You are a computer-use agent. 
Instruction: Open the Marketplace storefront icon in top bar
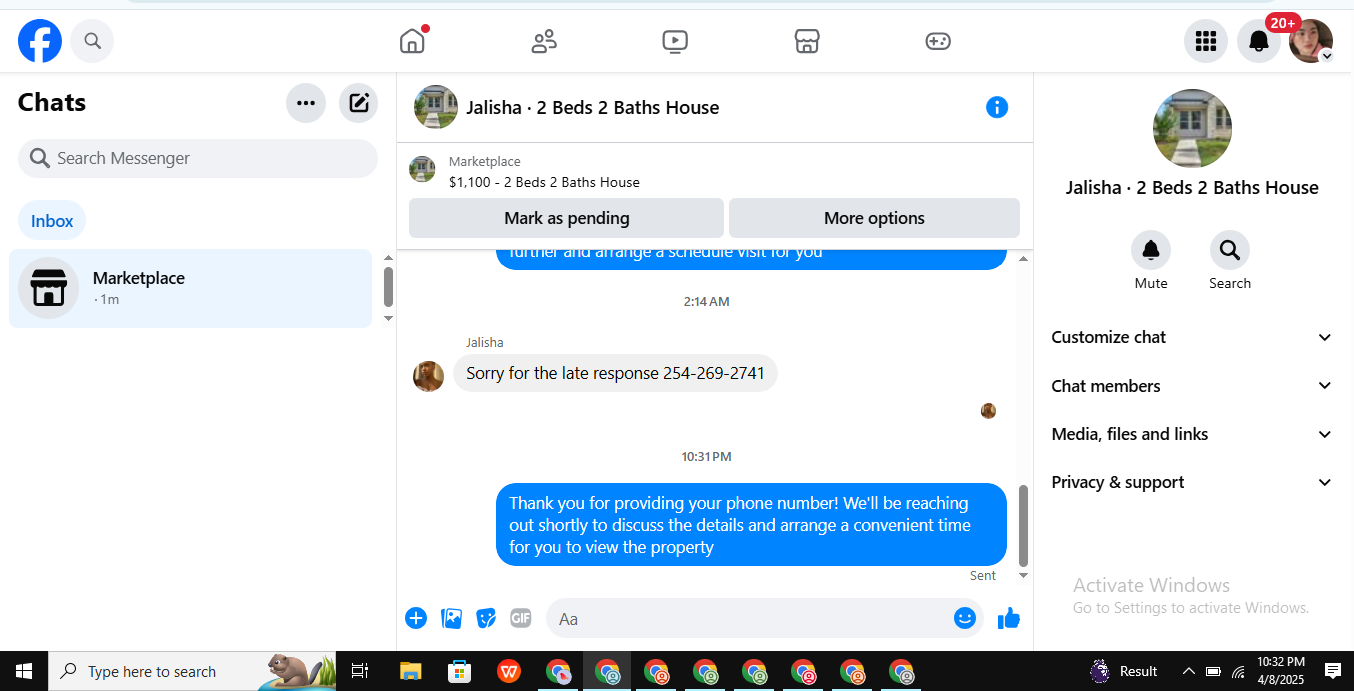click(807, 41)
